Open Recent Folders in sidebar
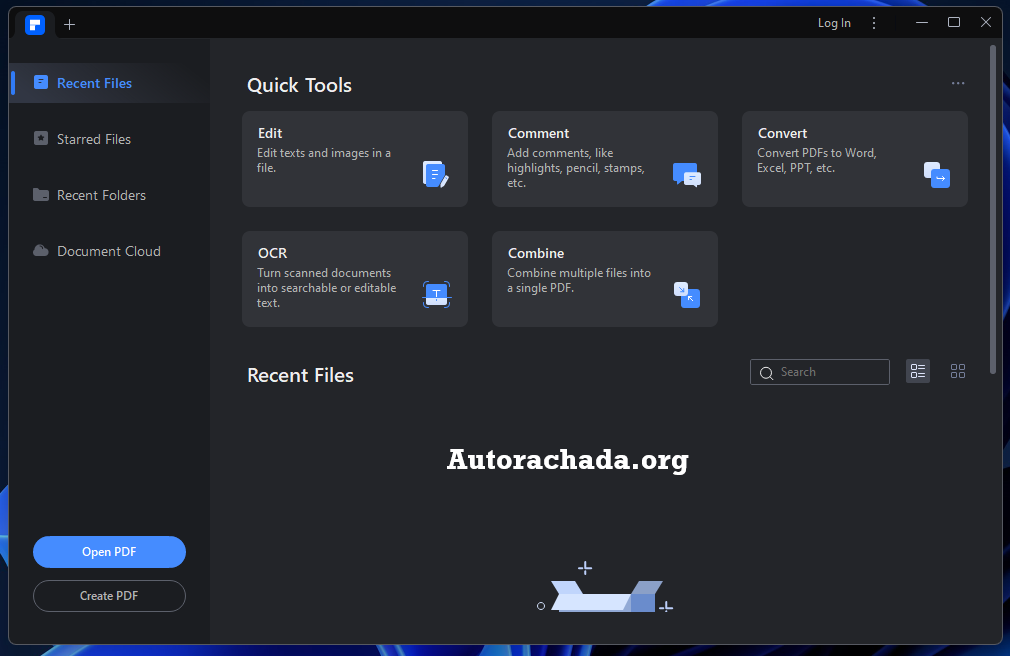The height and width of the screenshot is (656, 1010). pos(101,195)
